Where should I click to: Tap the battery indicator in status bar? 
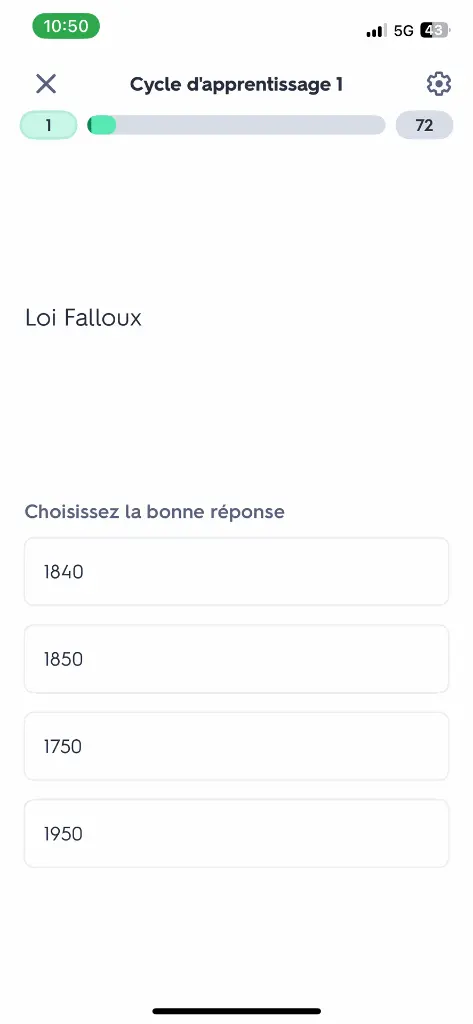coord(434,30)
